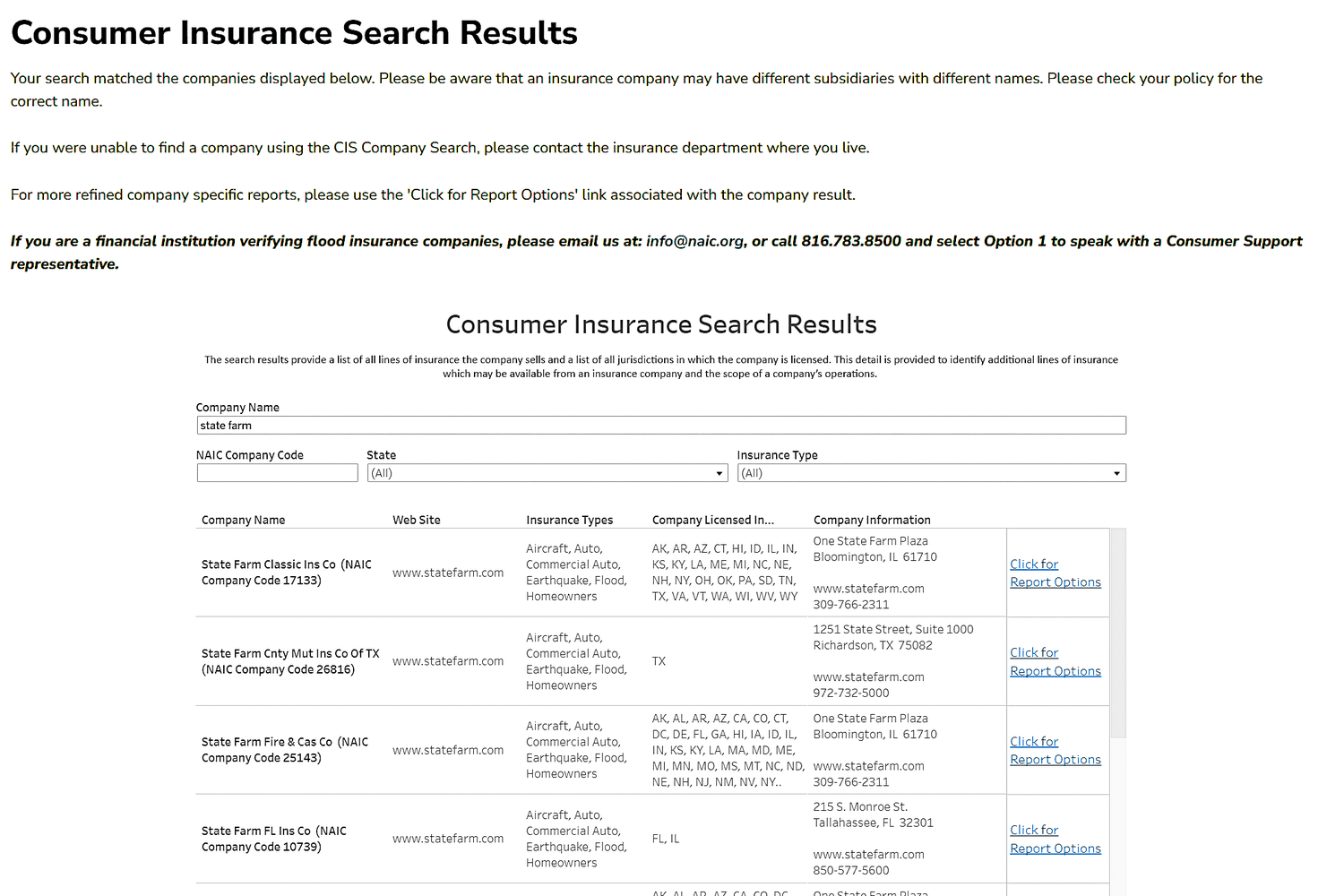Viewport: 1344px width, 896px height.
Task: Select the Company Licensed In column header
Action: 713,520
